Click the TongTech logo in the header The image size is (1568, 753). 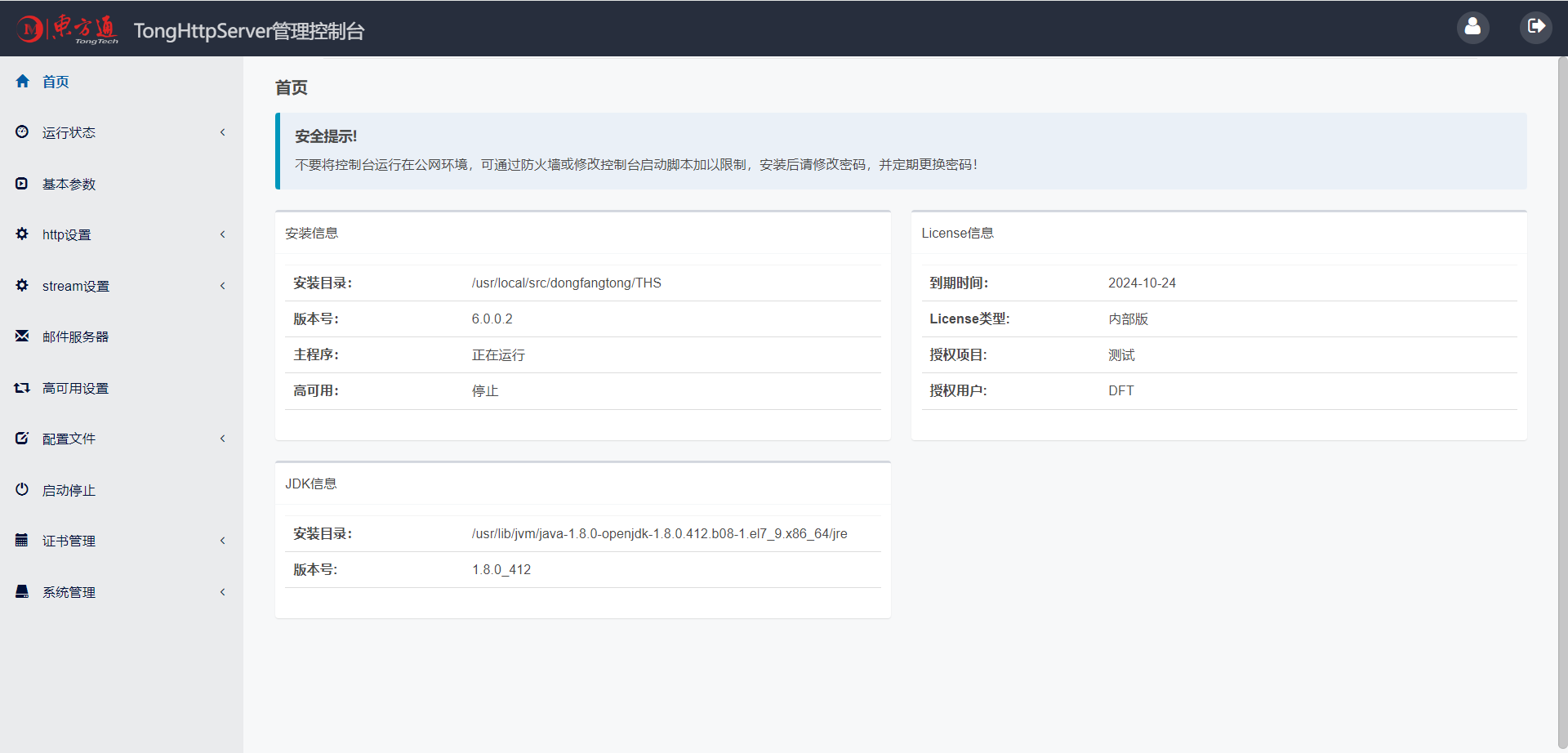tap(68, 29)
